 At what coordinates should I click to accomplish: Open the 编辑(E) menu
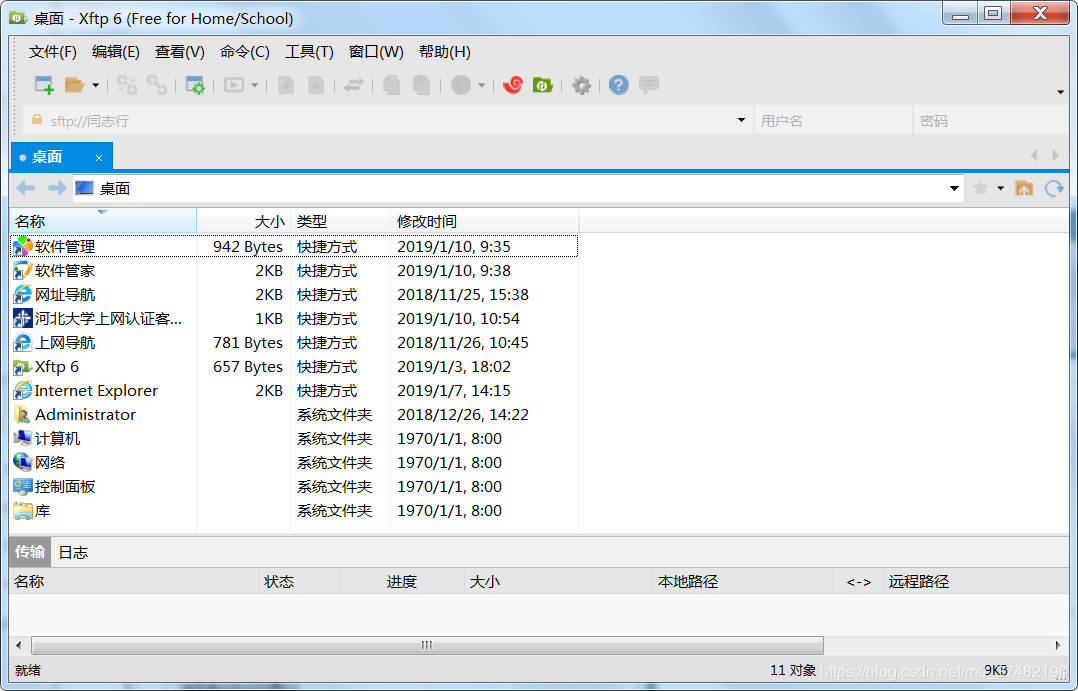point(116,52)
